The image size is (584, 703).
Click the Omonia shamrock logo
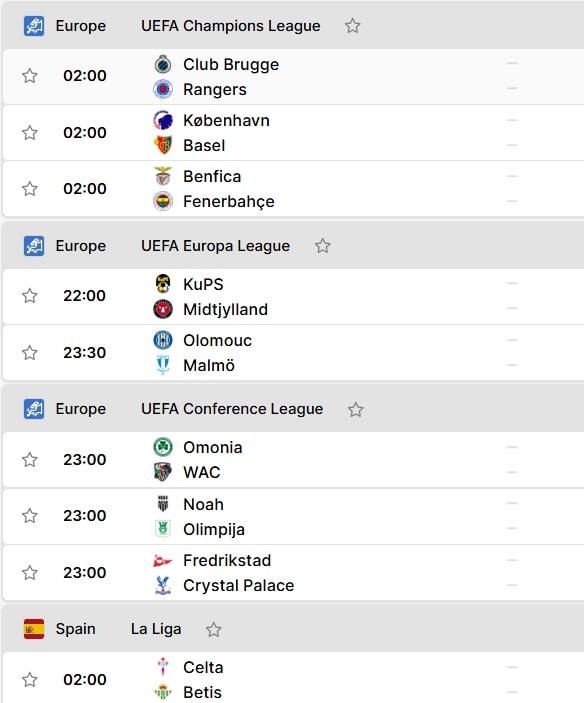[x=163, y=447]
